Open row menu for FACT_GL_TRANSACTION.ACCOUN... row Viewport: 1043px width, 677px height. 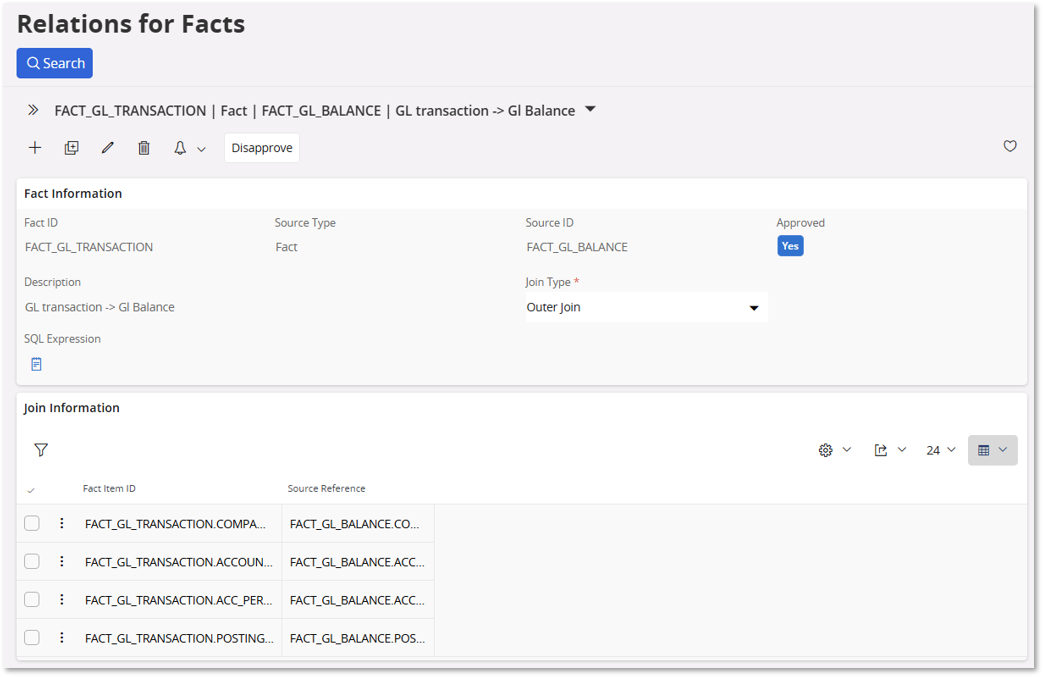pyautogui.click(x=62, y=561)
